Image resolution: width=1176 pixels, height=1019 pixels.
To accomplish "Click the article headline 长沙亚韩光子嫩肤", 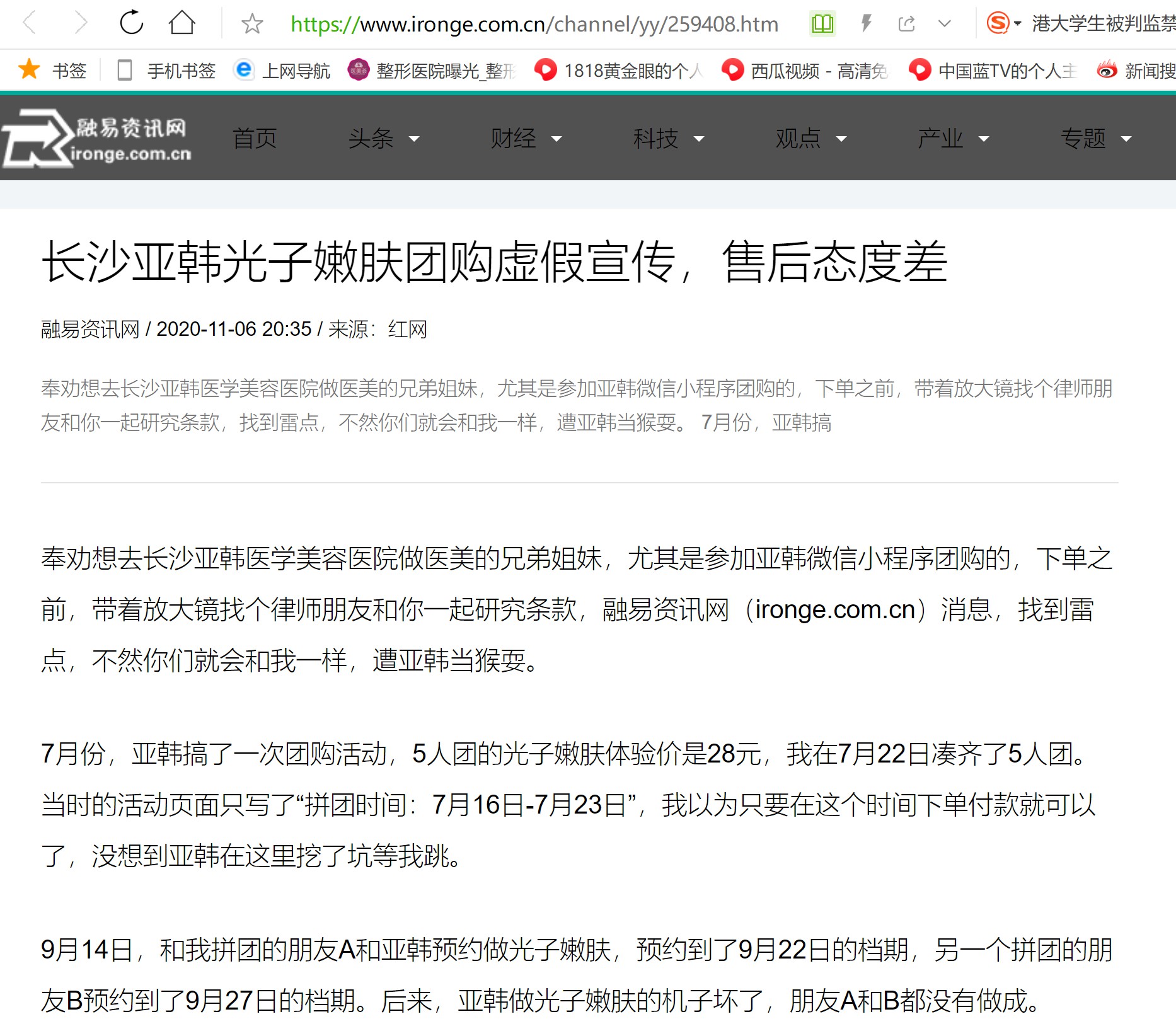I will click(x=494, y=262).
